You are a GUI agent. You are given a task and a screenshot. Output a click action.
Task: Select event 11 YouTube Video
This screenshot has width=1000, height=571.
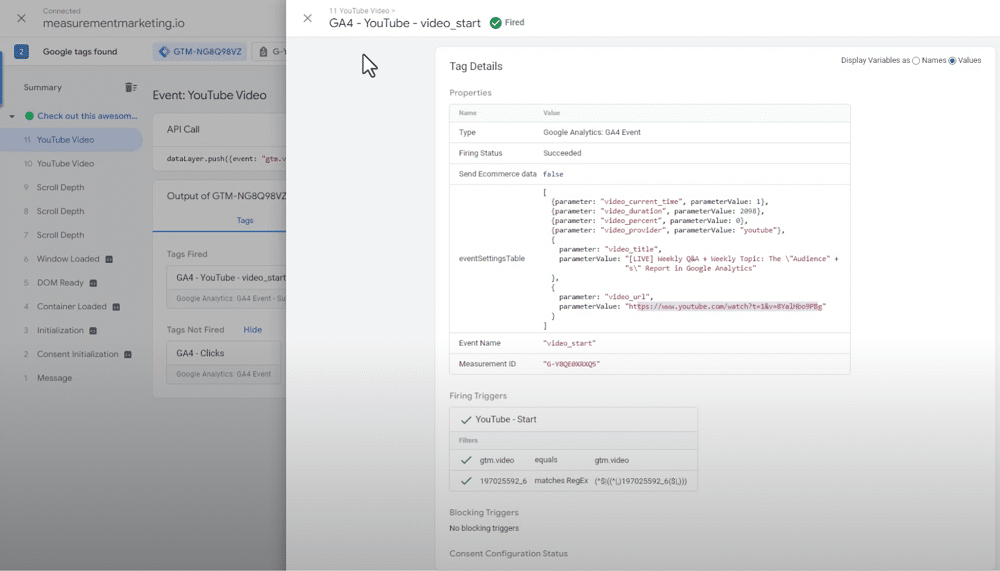click(71, 140)
